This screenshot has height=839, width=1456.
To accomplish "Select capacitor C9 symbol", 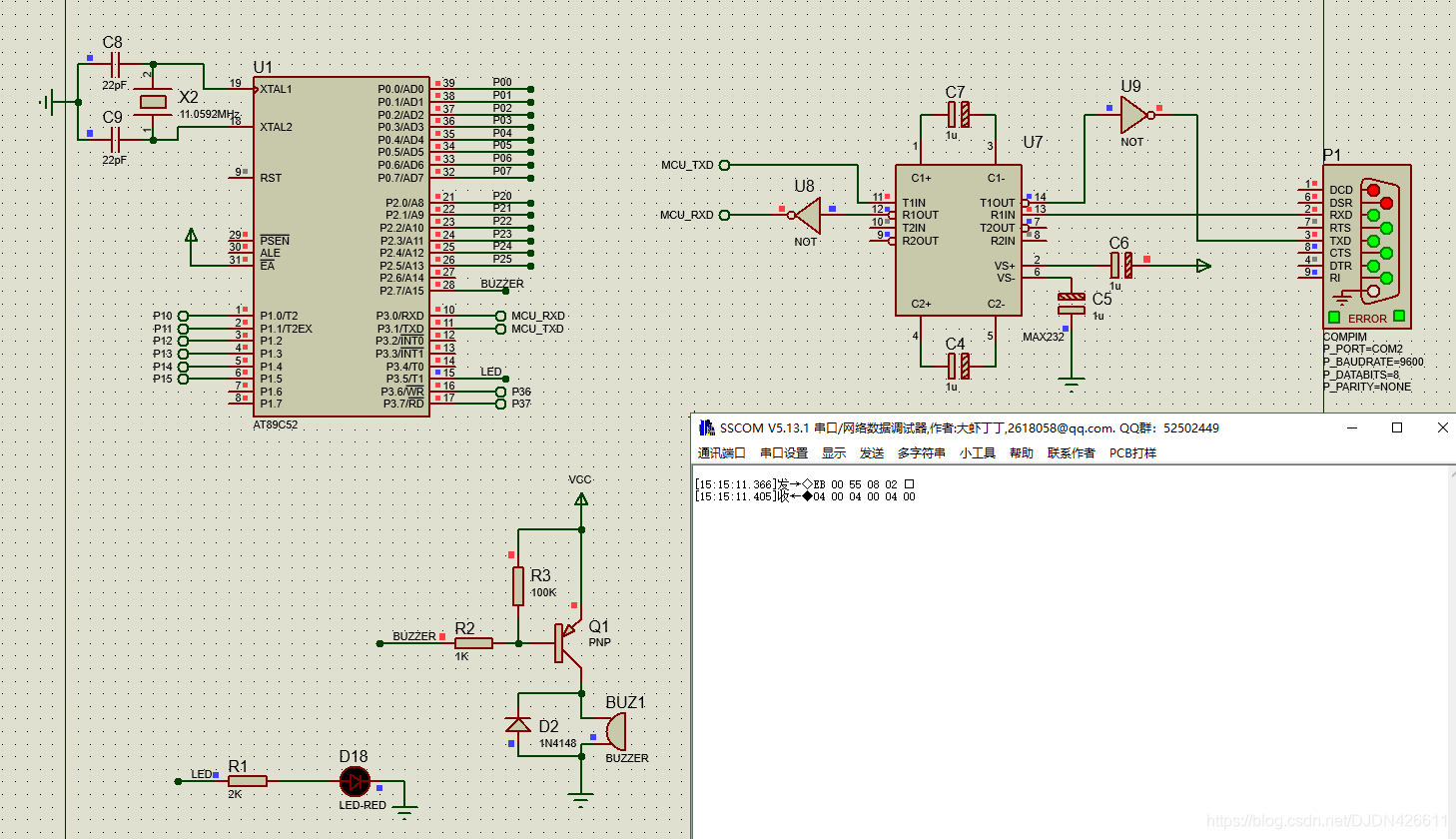I will (x=115, y=139).
